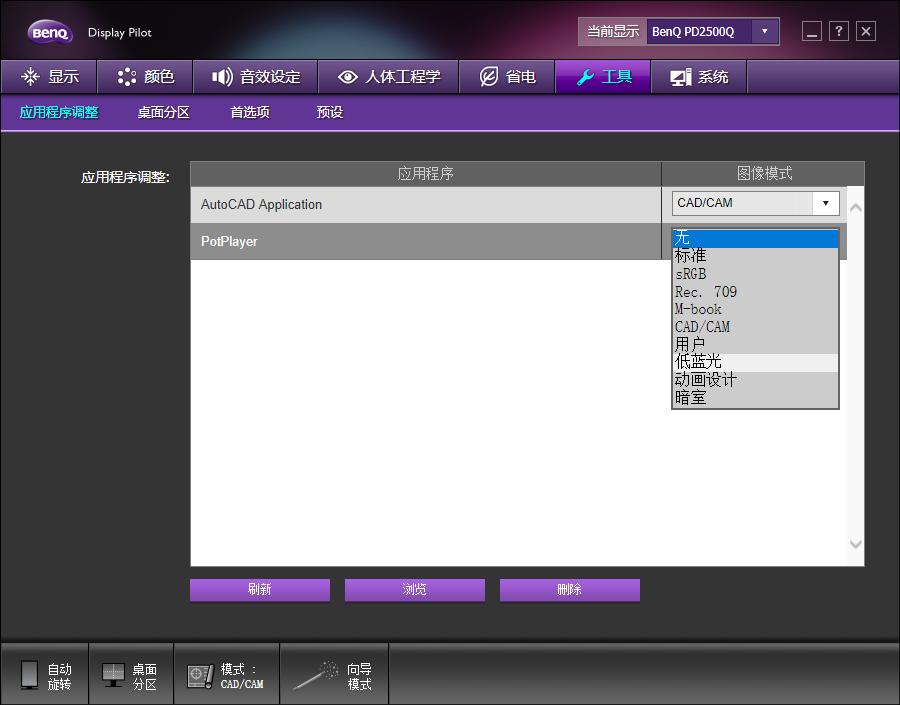Screen dimensions: 900x705
Task: Select the AutoCAD Application row
Action: [426, 204]
